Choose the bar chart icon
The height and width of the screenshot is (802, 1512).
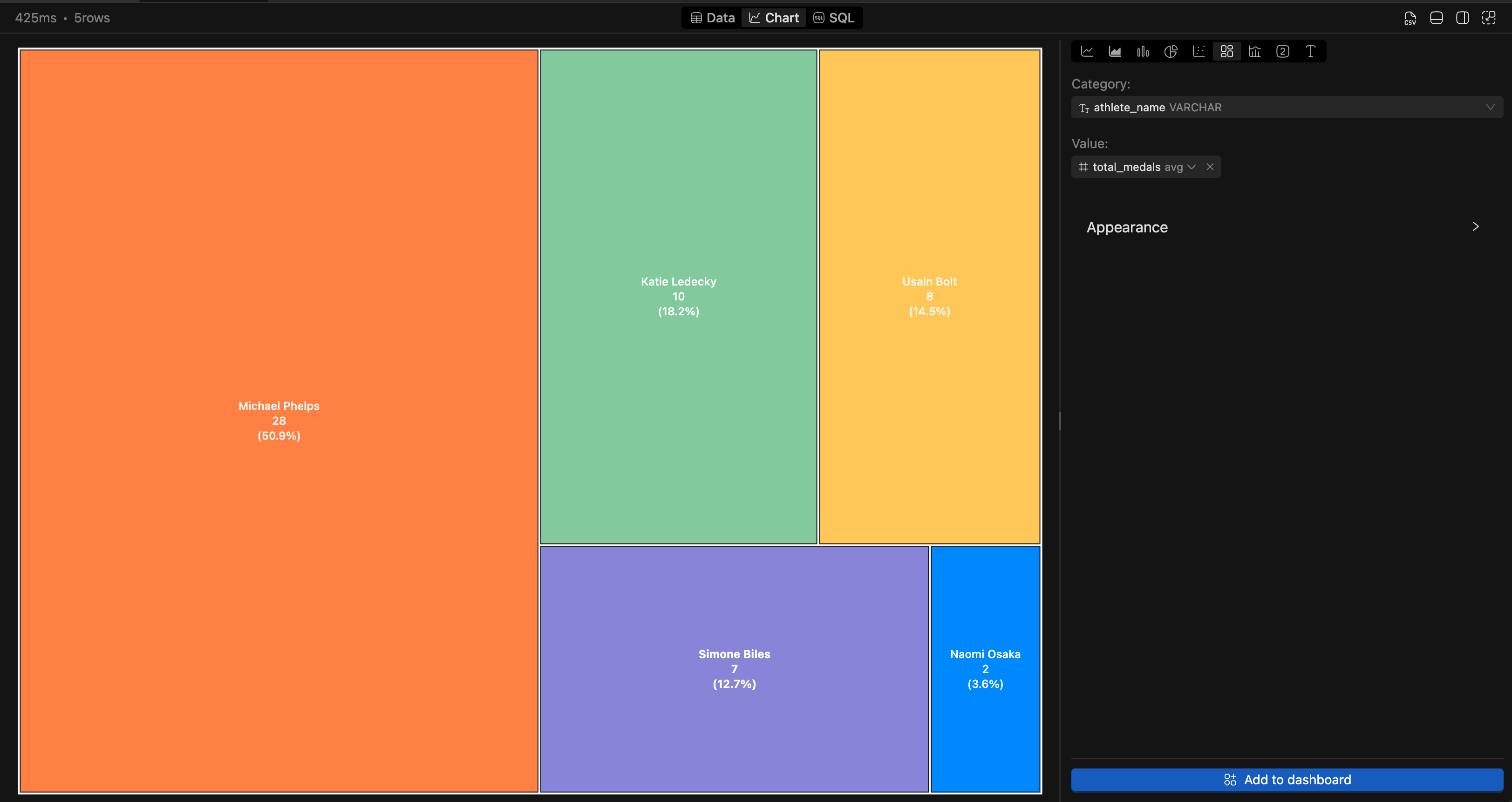point(1143,51)
